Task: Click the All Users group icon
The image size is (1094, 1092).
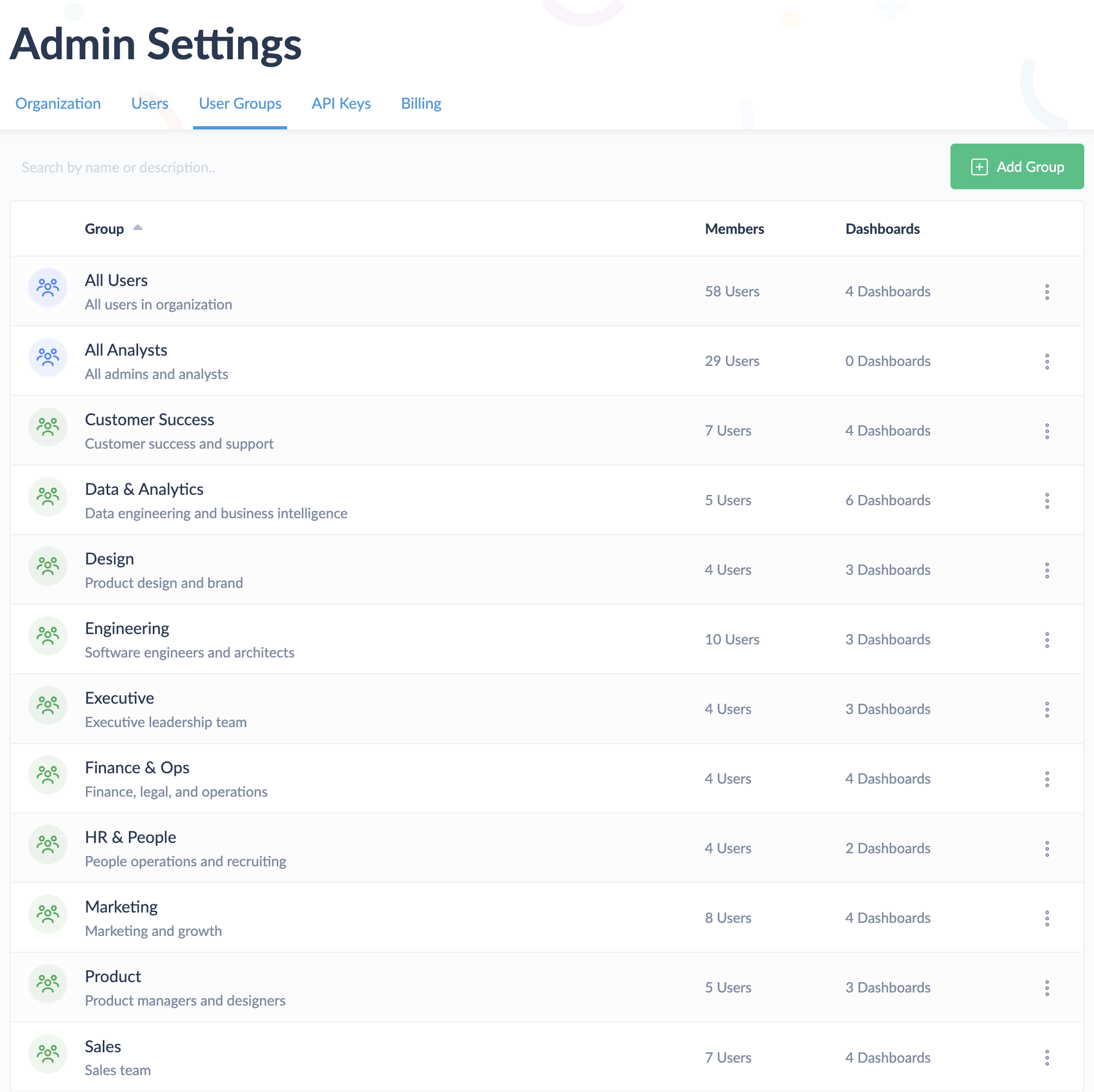Action: 47,288
